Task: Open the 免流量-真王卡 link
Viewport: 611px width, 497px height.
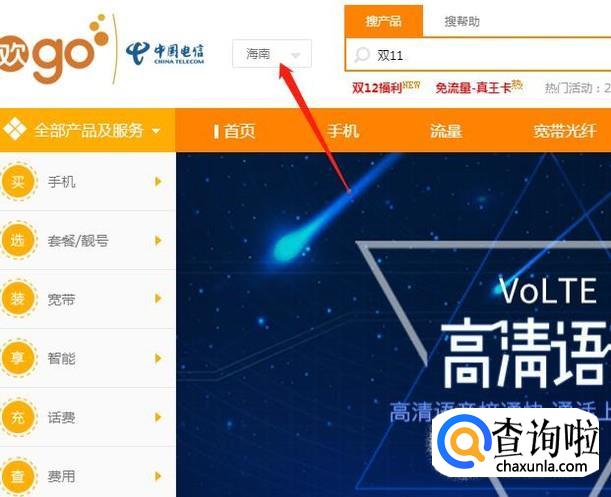Action: (479, 87)
